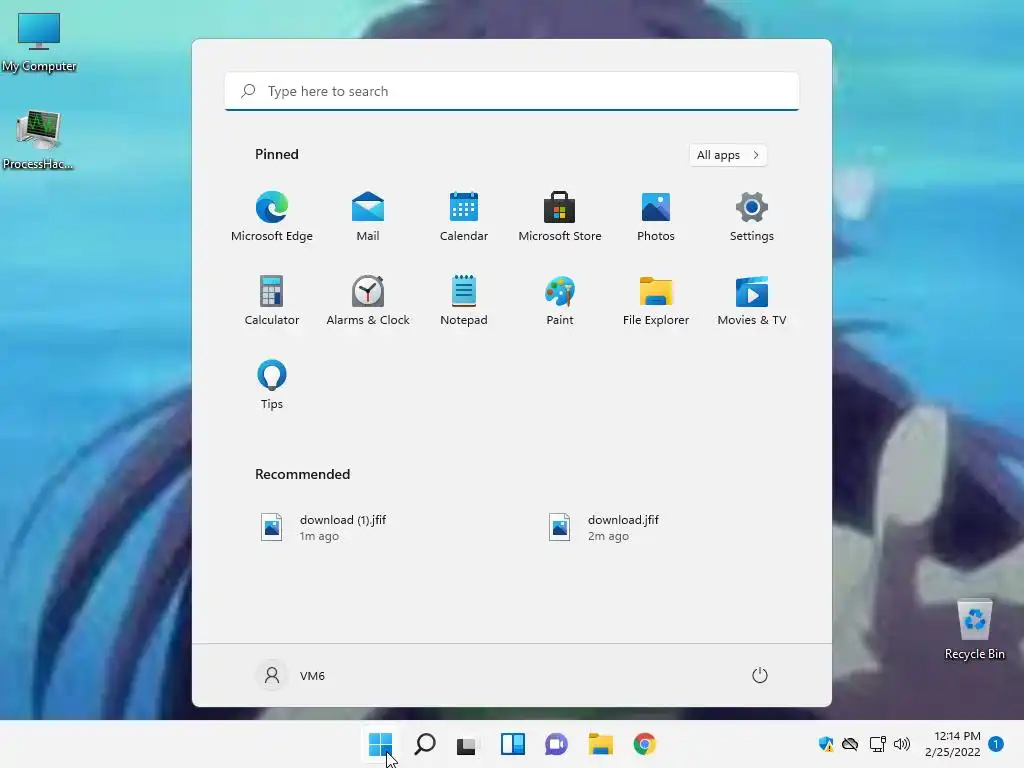
Task: Open taskbar Search
Action: click(x=424, y=744)
